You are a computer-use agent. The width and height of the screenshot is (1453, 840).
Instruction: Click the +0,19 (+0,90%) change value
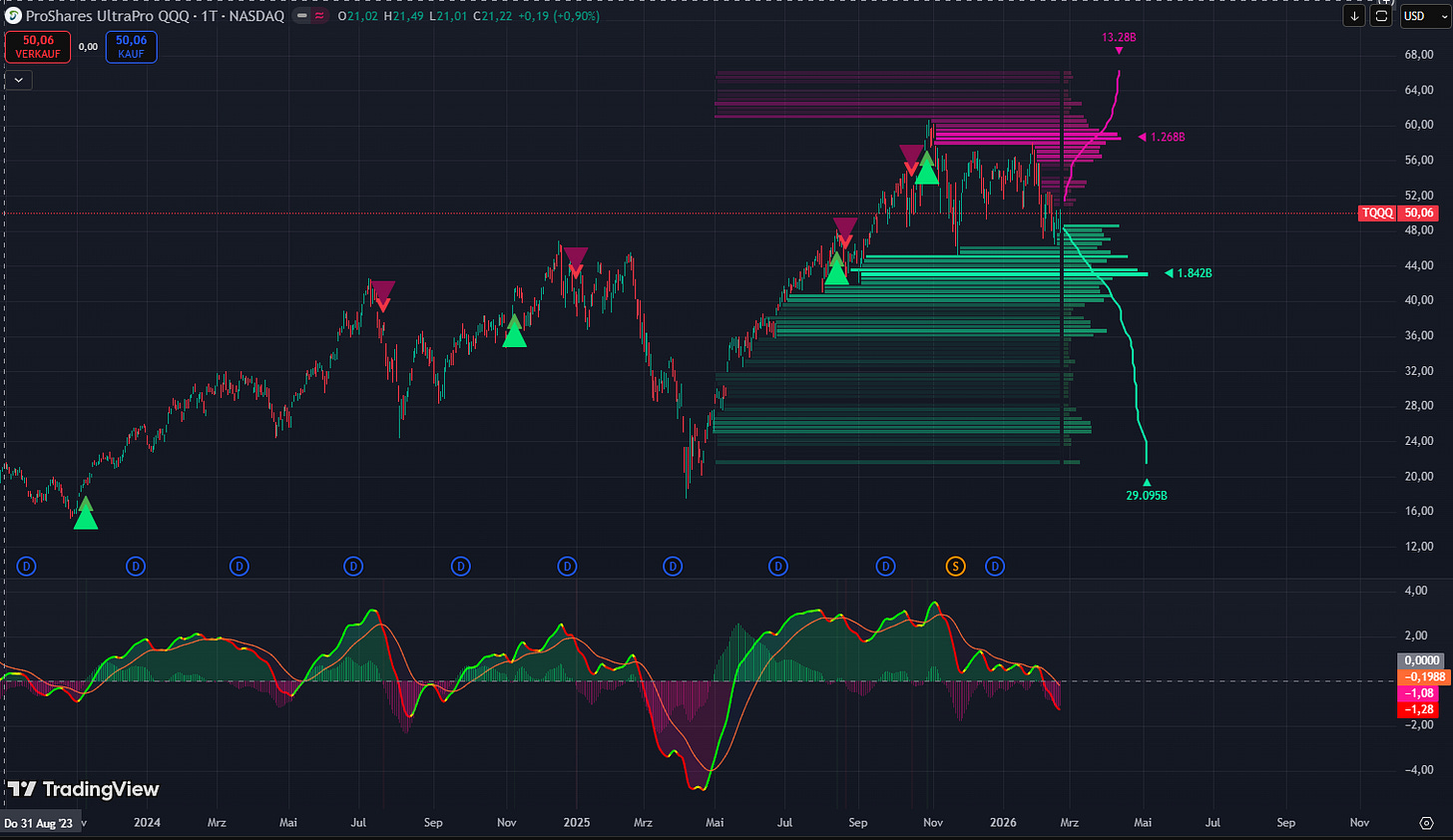pyautogui.click(x=559, y=16)
